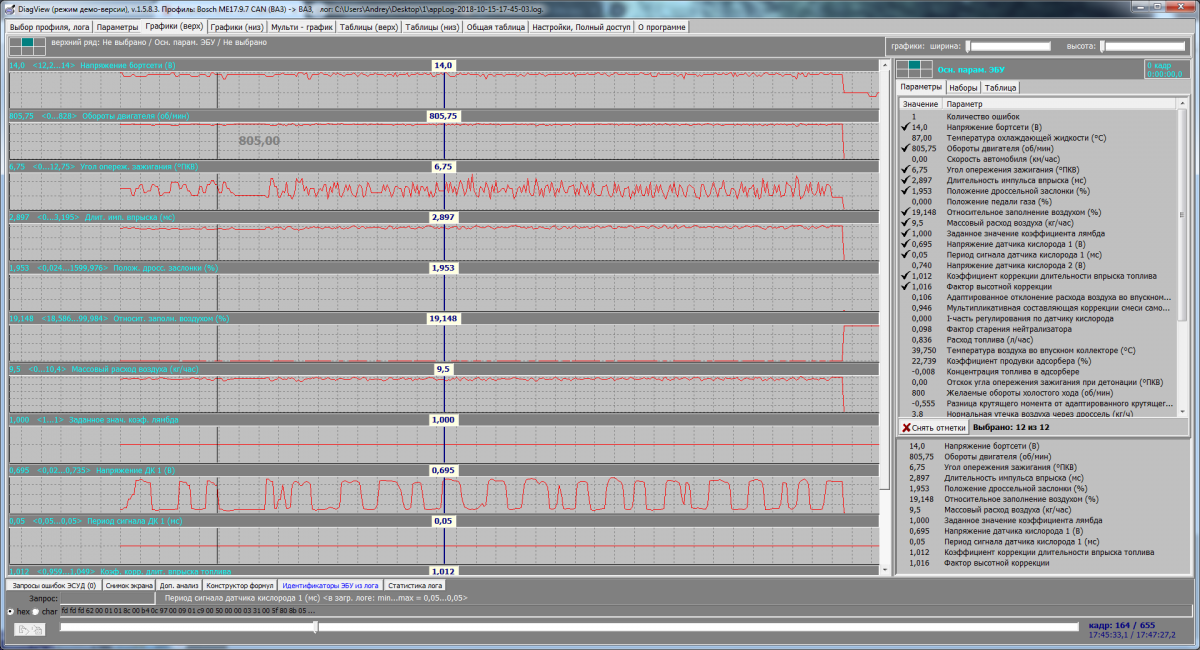Click the red X on Снять отметки
This screenshot has width=1200, height=650.
[906, 427]
